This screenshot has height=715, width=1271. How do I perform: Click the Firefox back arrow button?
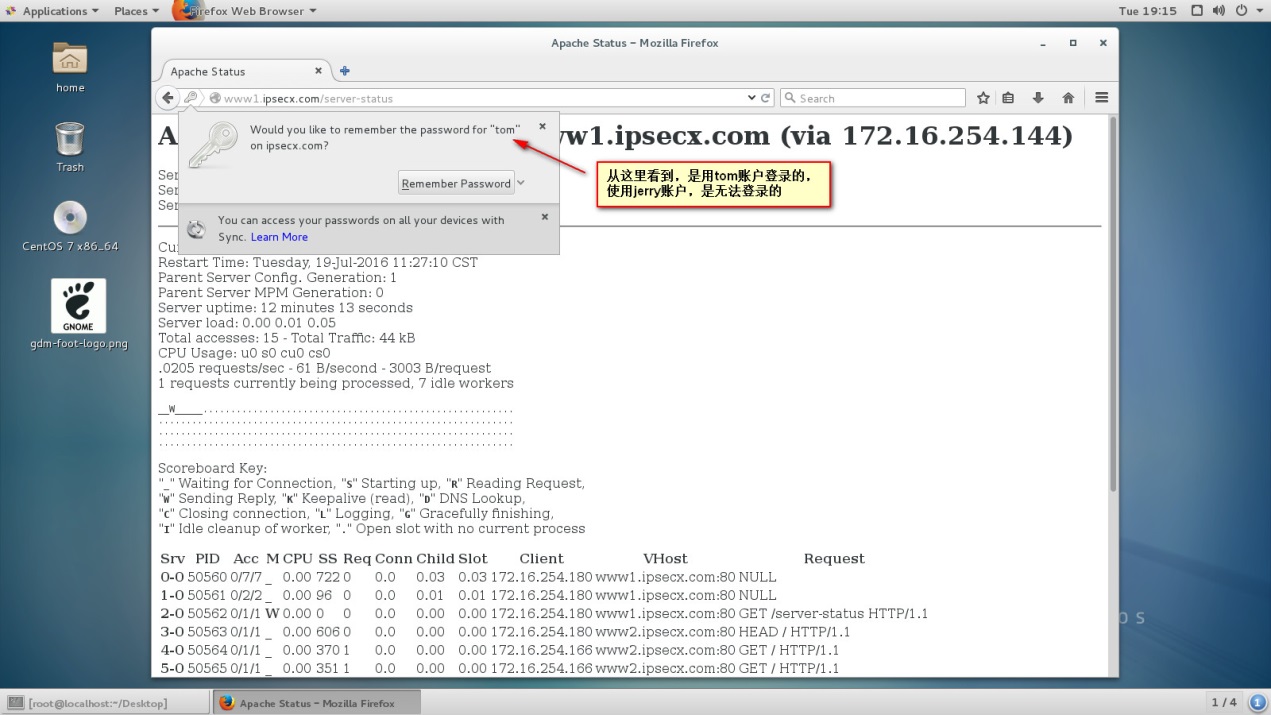pyautogui.click(x=168, y=98)
